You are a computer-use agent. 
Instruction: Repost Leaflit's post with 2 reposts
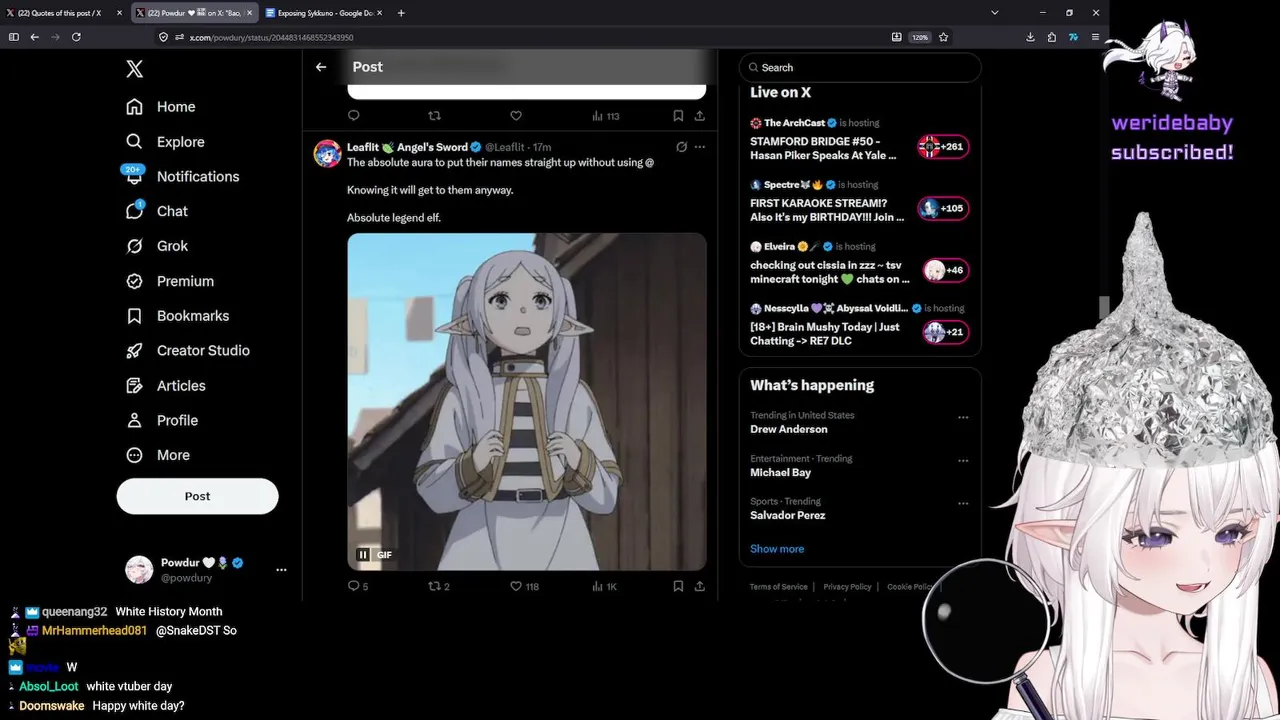pyautogui.click(x=439, y=586)
